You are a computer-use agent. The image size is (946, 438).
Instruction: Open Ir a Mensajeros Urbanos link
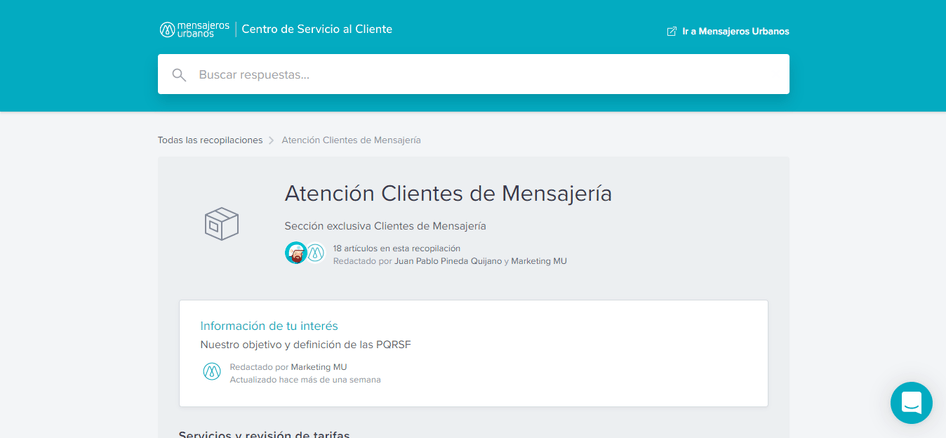click(x=735, y=31)
